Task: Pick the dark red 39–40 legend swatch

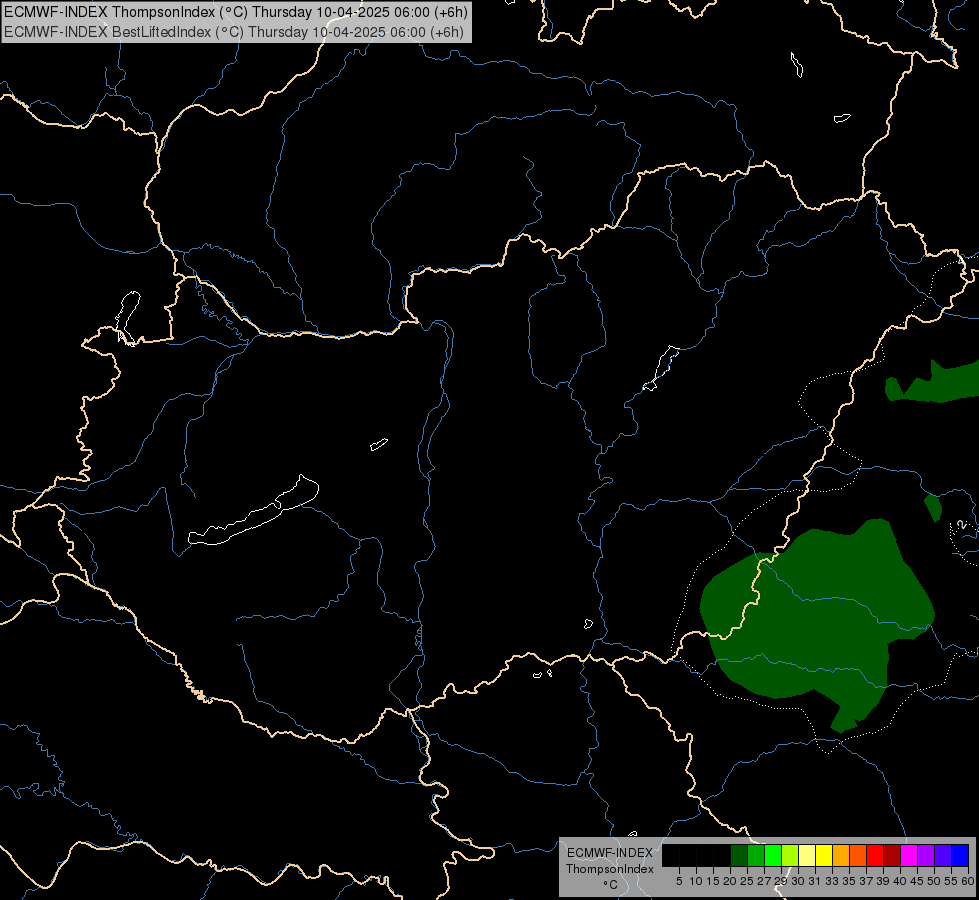Action: 892,855
